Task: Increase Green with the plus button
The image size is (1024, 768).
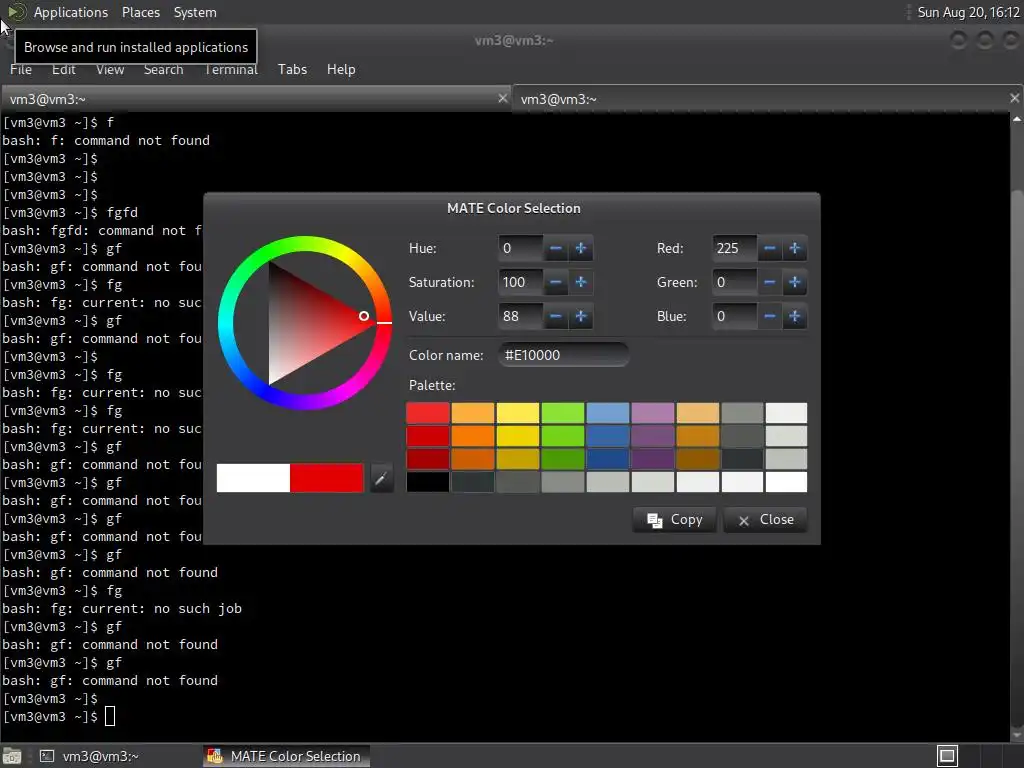Action: tap(795, 282)
